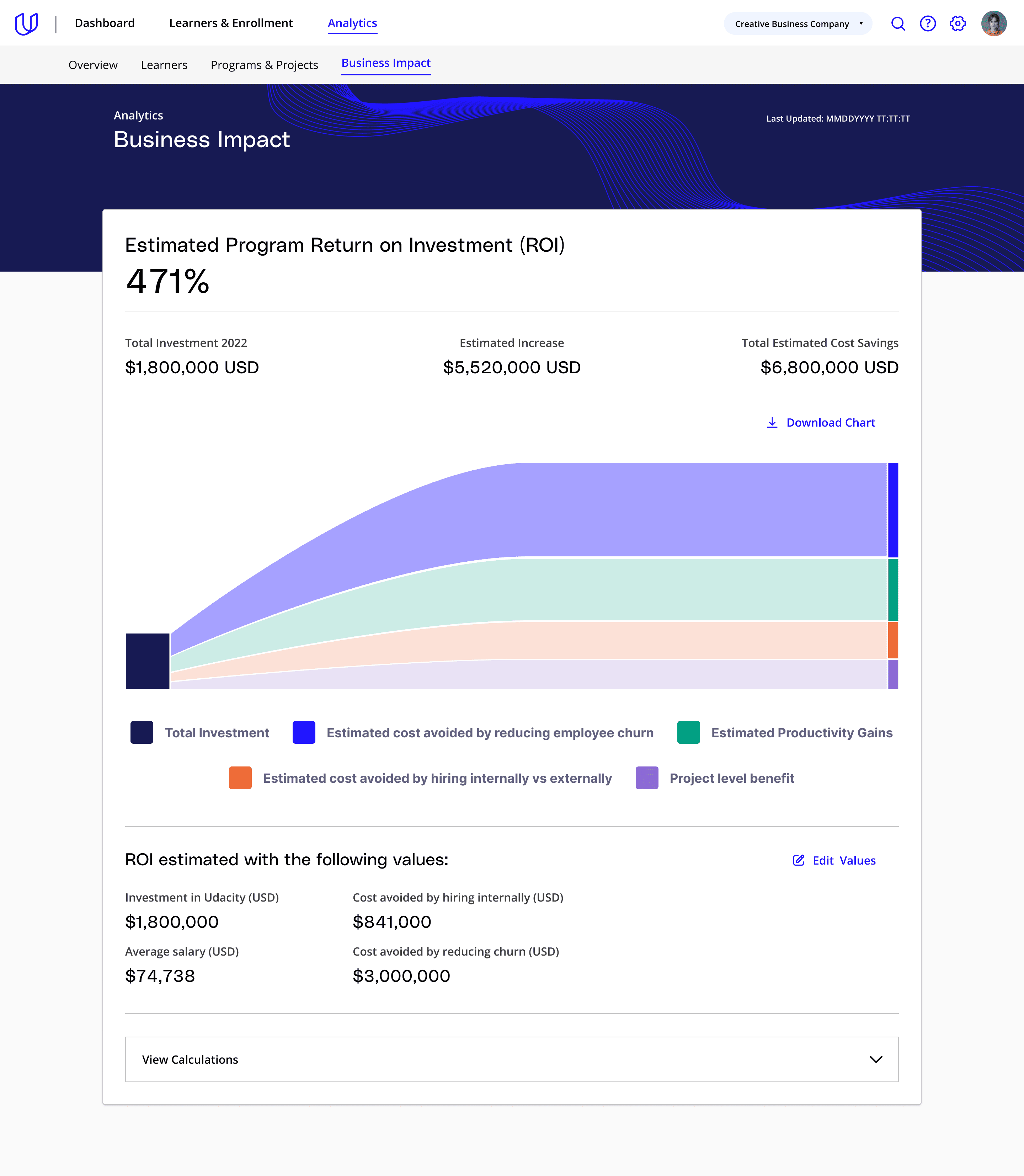Open the Creative Business Company dropdown

798,23
